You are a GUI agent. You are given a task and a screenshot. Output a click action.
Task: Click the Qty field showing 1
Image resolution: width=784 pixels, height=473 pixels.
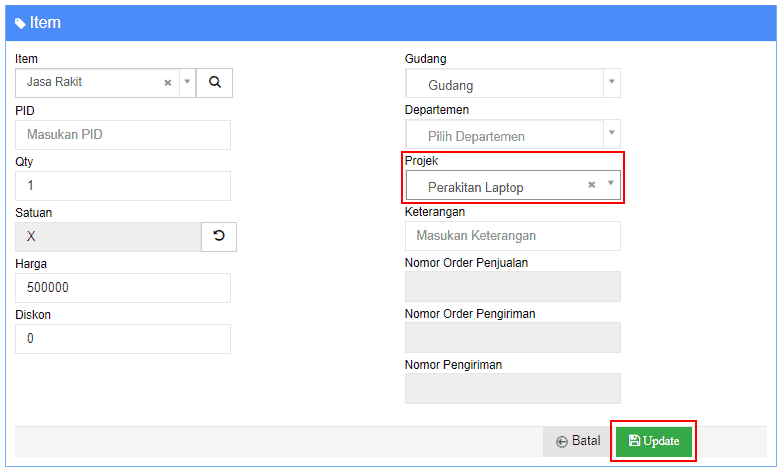click(123, 186)
